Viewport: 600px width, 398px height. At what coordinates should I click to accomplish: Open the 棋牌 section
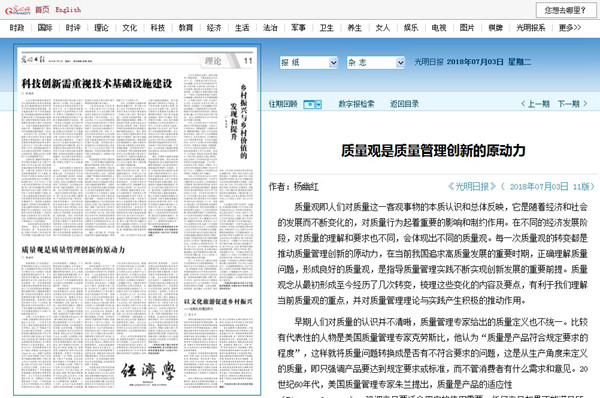(x=496, y=28)
